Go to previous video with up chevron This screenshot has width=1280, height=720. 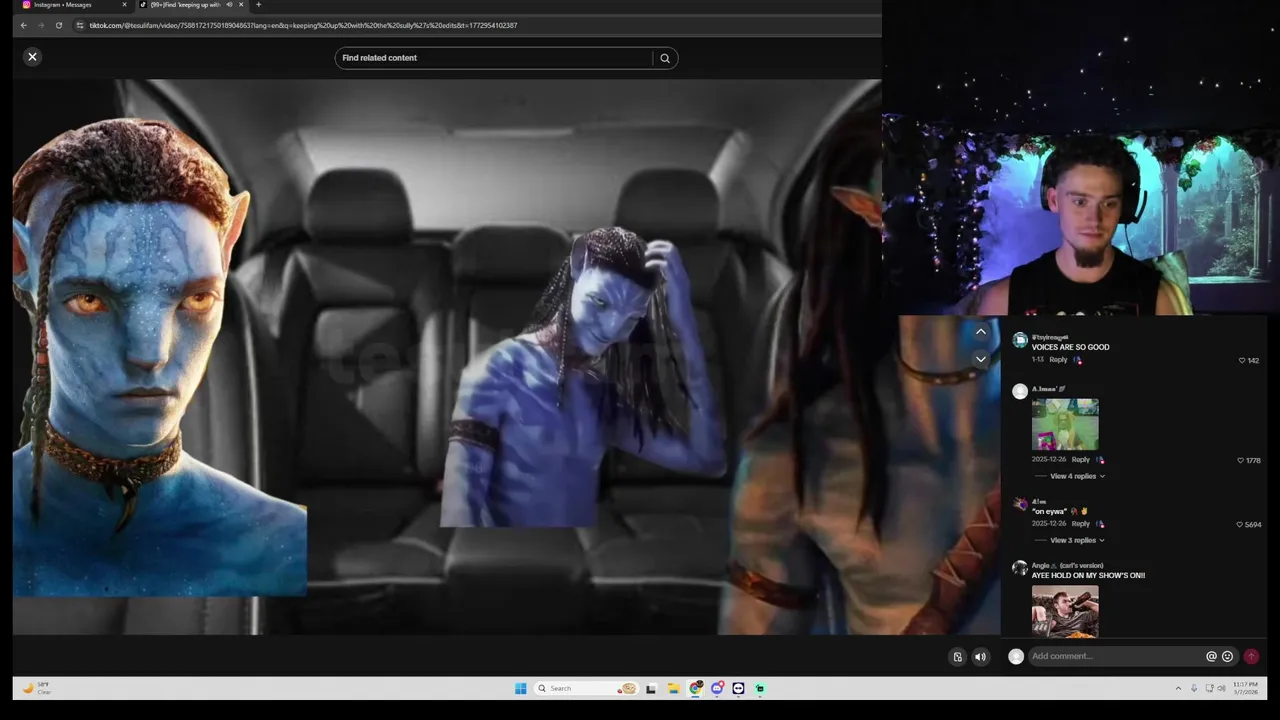click(x=981, y=332)
